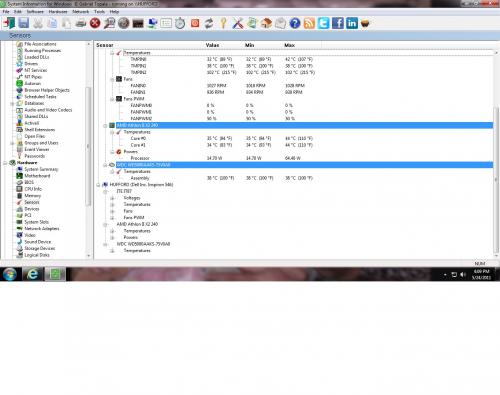This screenshot has height=395, width=500.
Task: Open the Network menu
Action: [81, 12]
